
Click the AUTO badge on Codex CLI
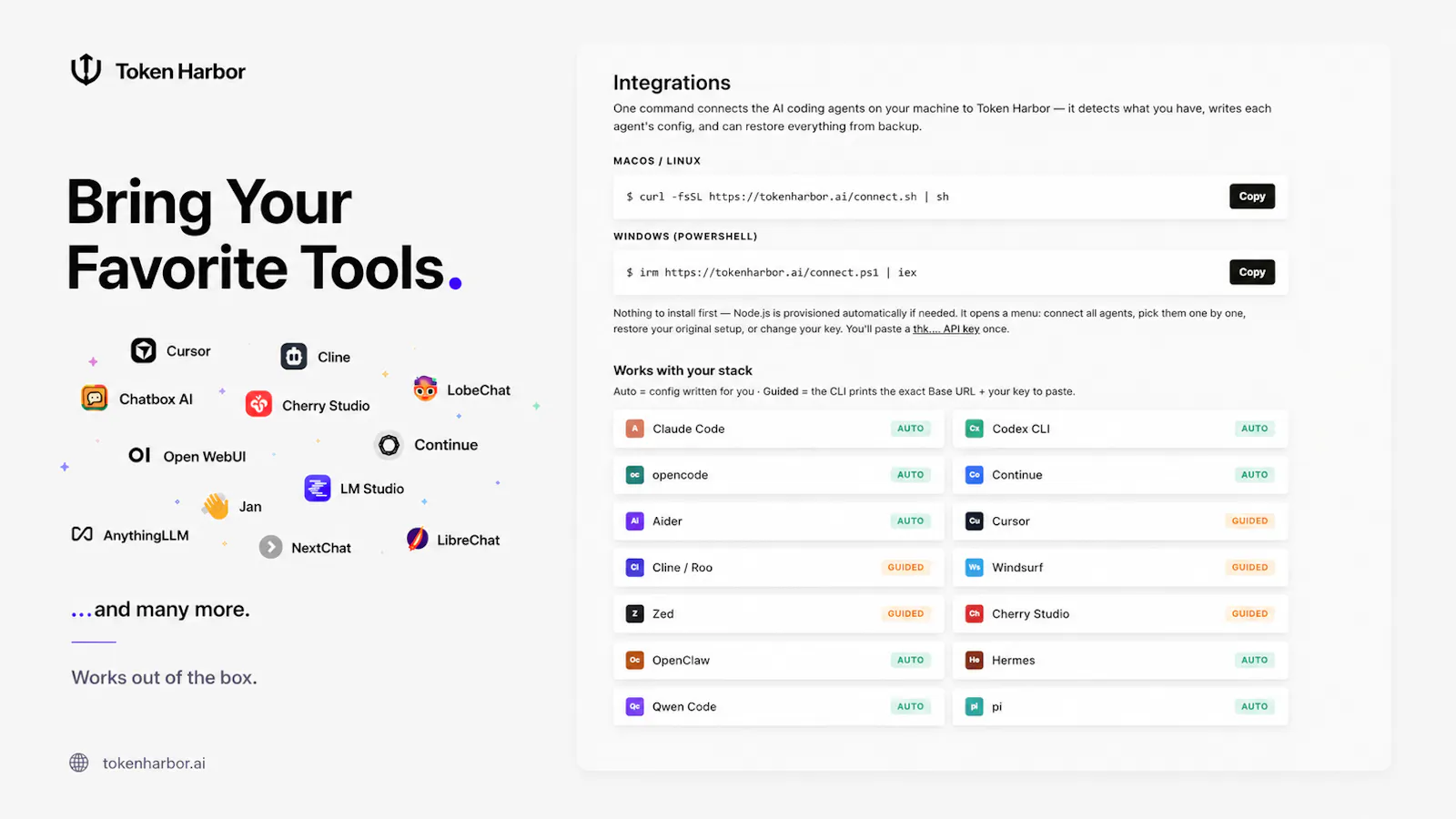click(x=1254, y=429)
